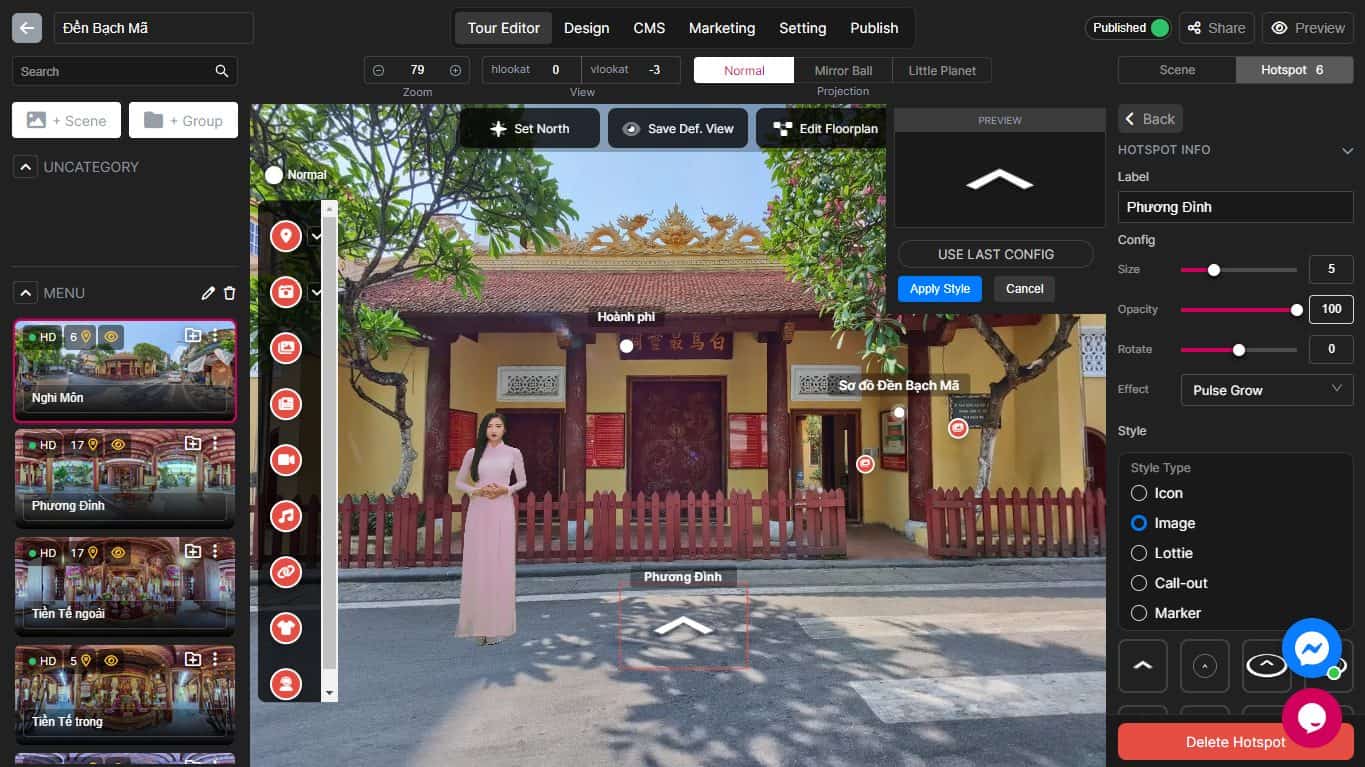Screen dimensions: 1365x767
Task: Click the zoom-in plus icon
Action: coord(455,70)
